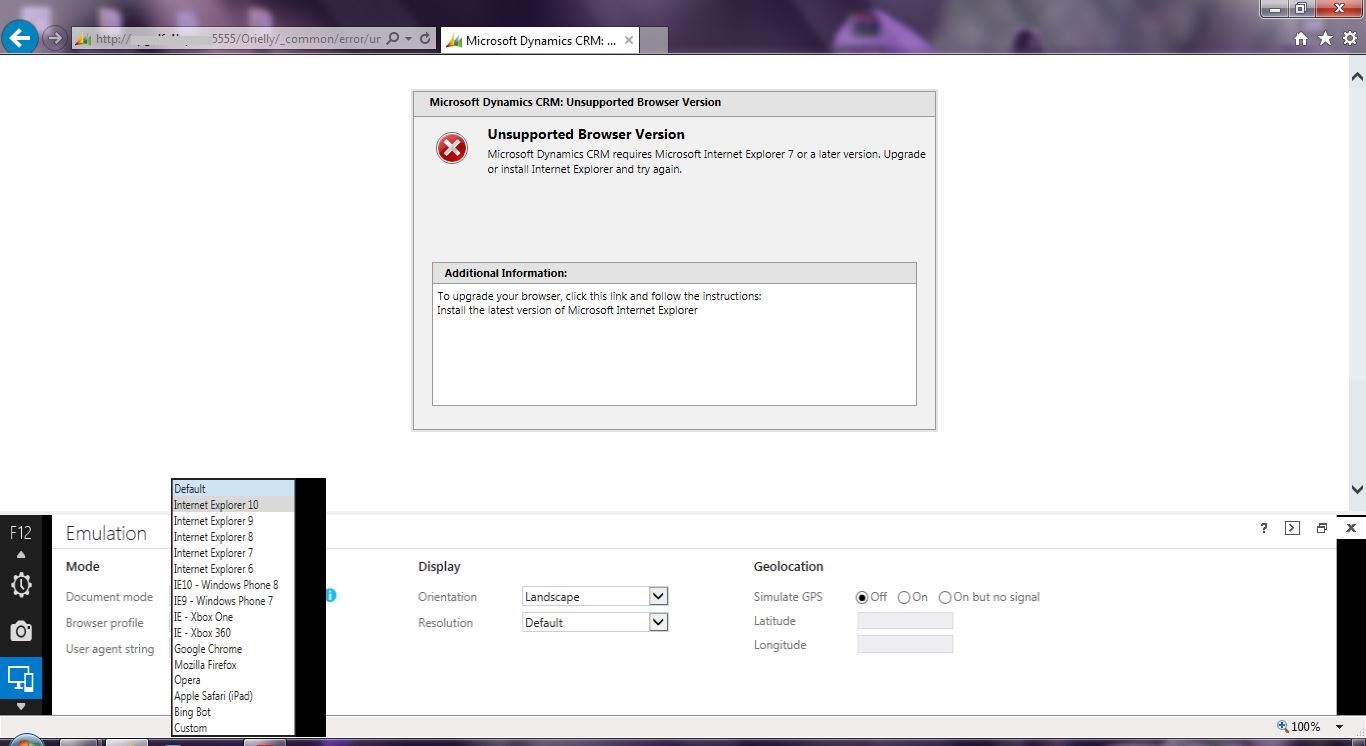Choose IE9 - Windows Phone 7 profile
This screenshot has height=746, width=1366.
tap(233, 601)
